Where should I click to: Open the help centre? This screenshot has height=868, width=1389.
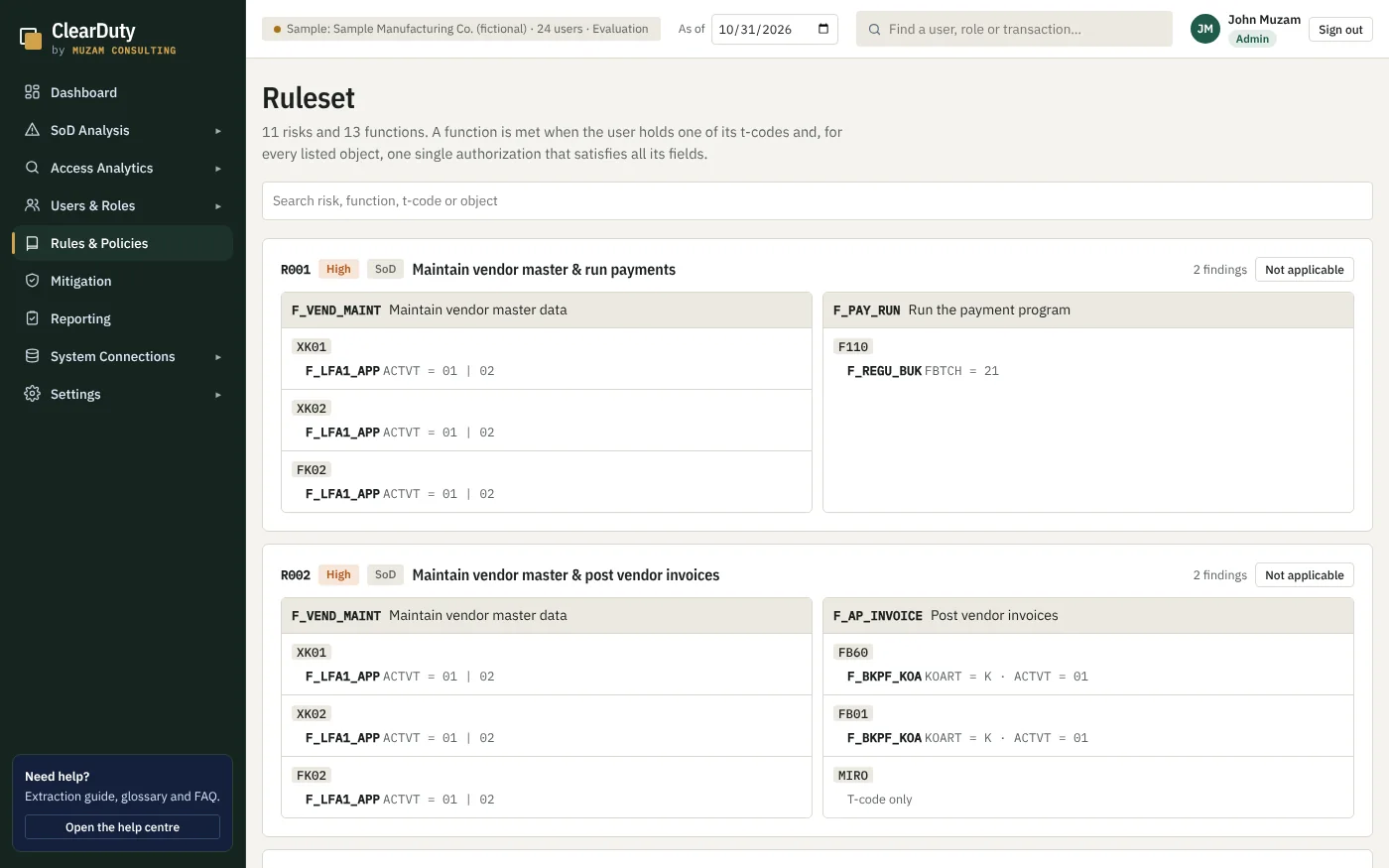(122, 827)
